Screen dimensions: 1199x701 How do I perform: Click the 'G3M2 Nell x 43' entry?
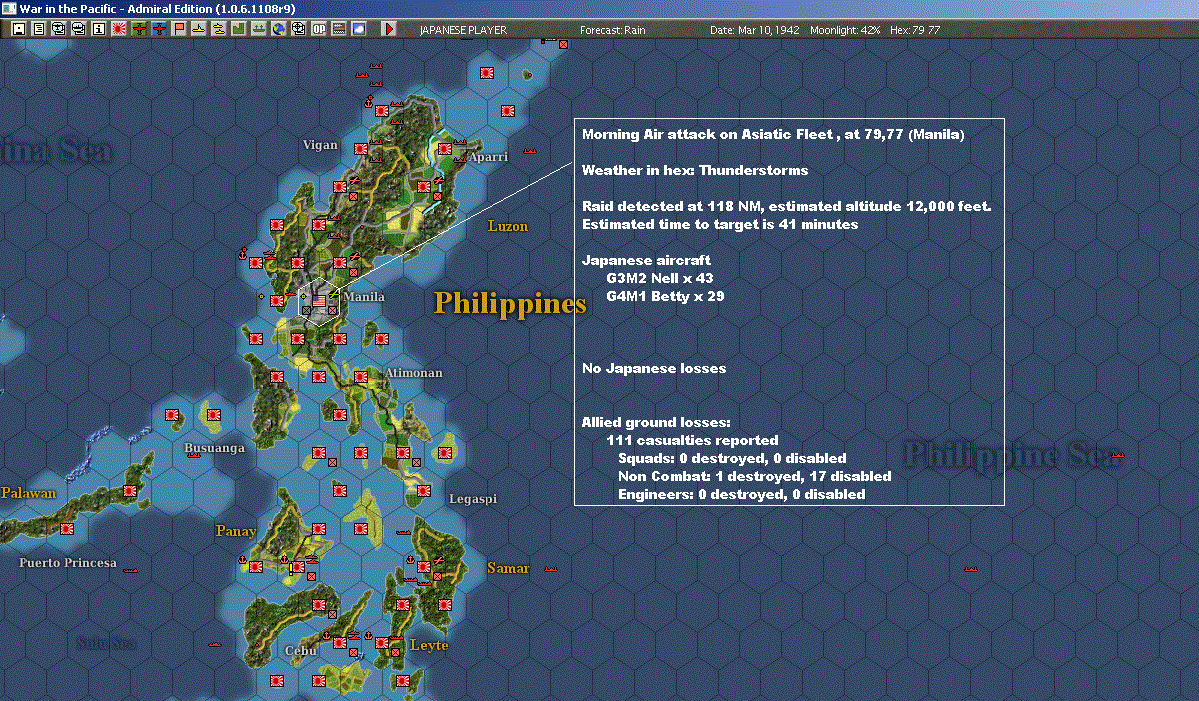[660, 278]
